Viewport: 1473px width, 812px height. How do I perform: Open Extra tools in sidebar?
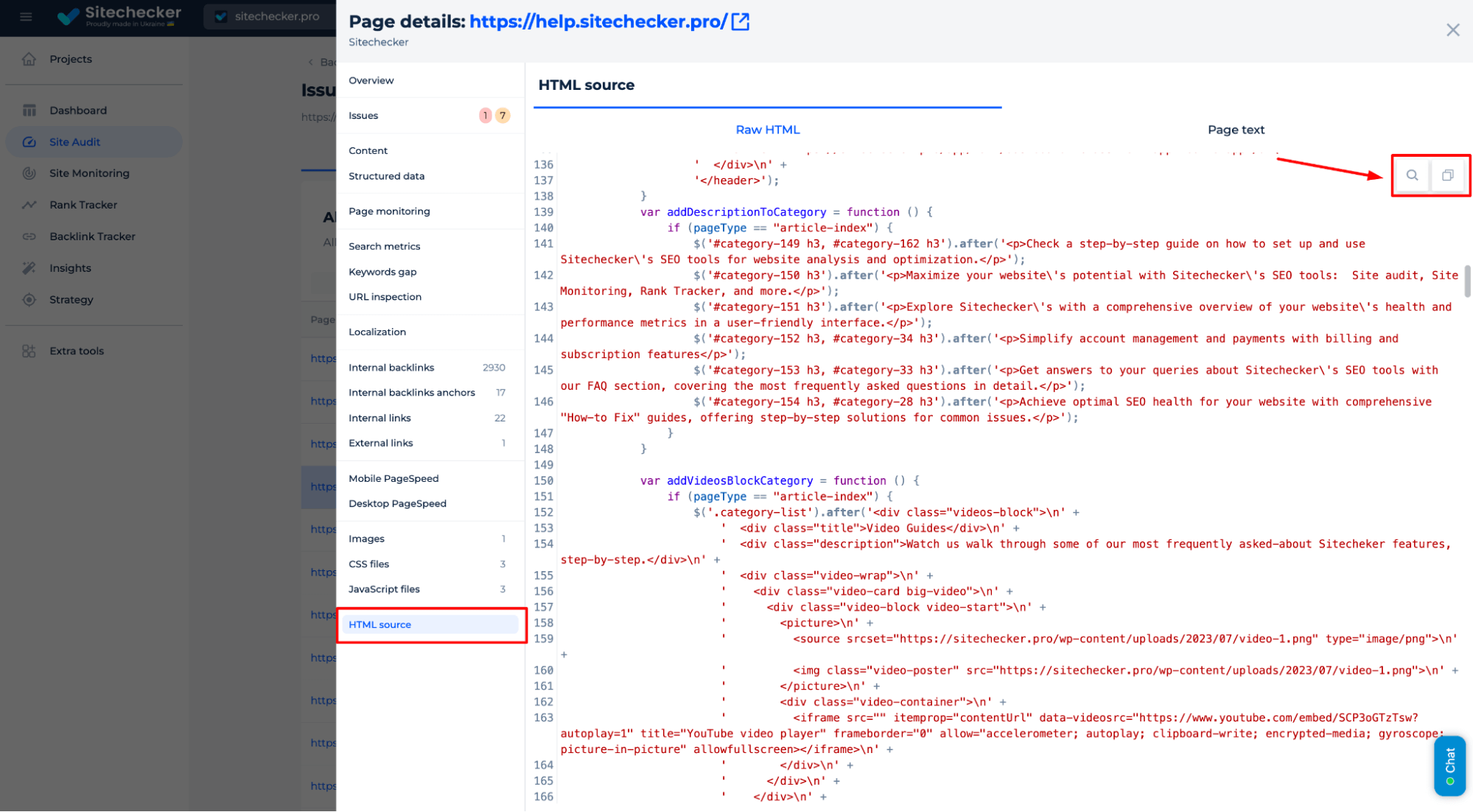click(x=77, y=351)
